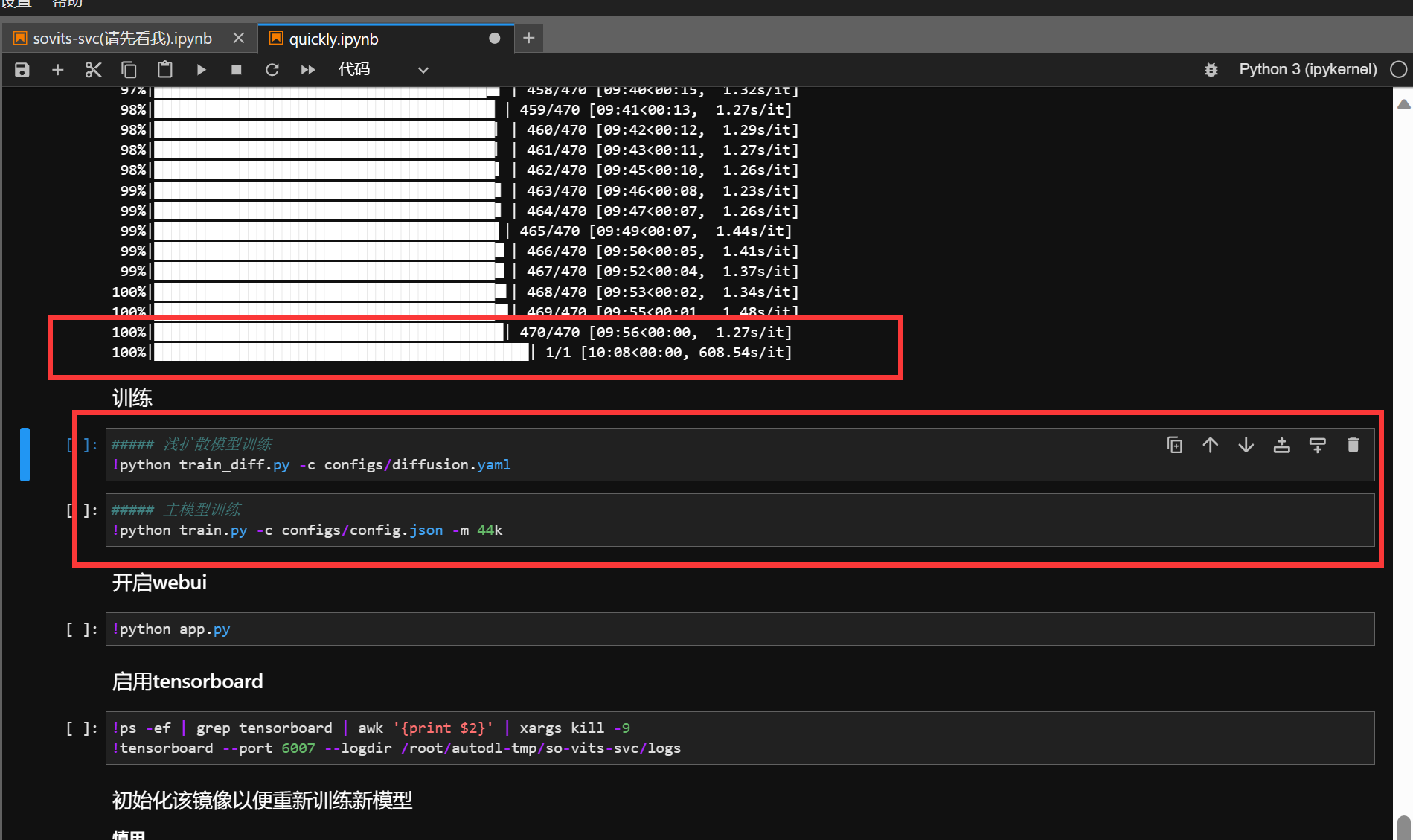Close the sovits-svc(请先看我).ipynb tab
The image size is (1413, 840).
point(239,38)
